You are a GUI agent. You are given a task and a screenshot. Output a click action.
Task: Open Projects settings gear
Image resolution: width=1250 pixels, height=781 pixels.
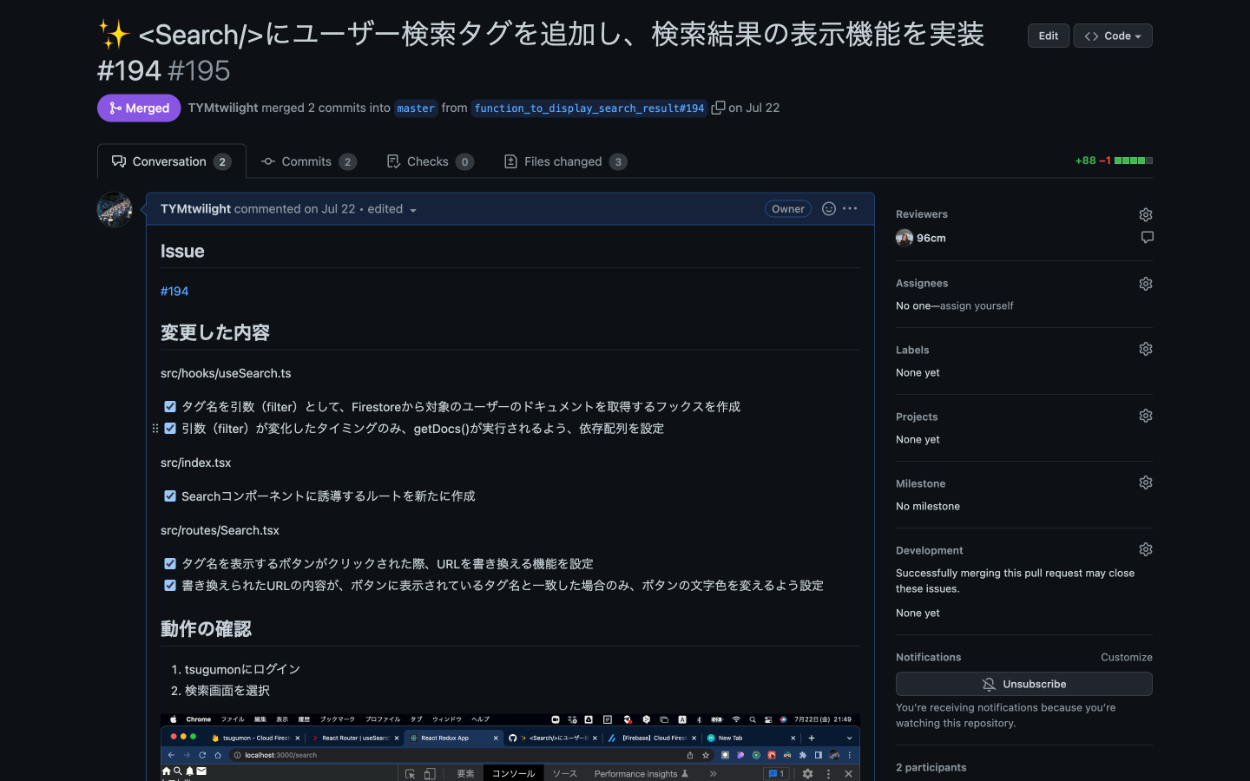tap(1145, 416)
